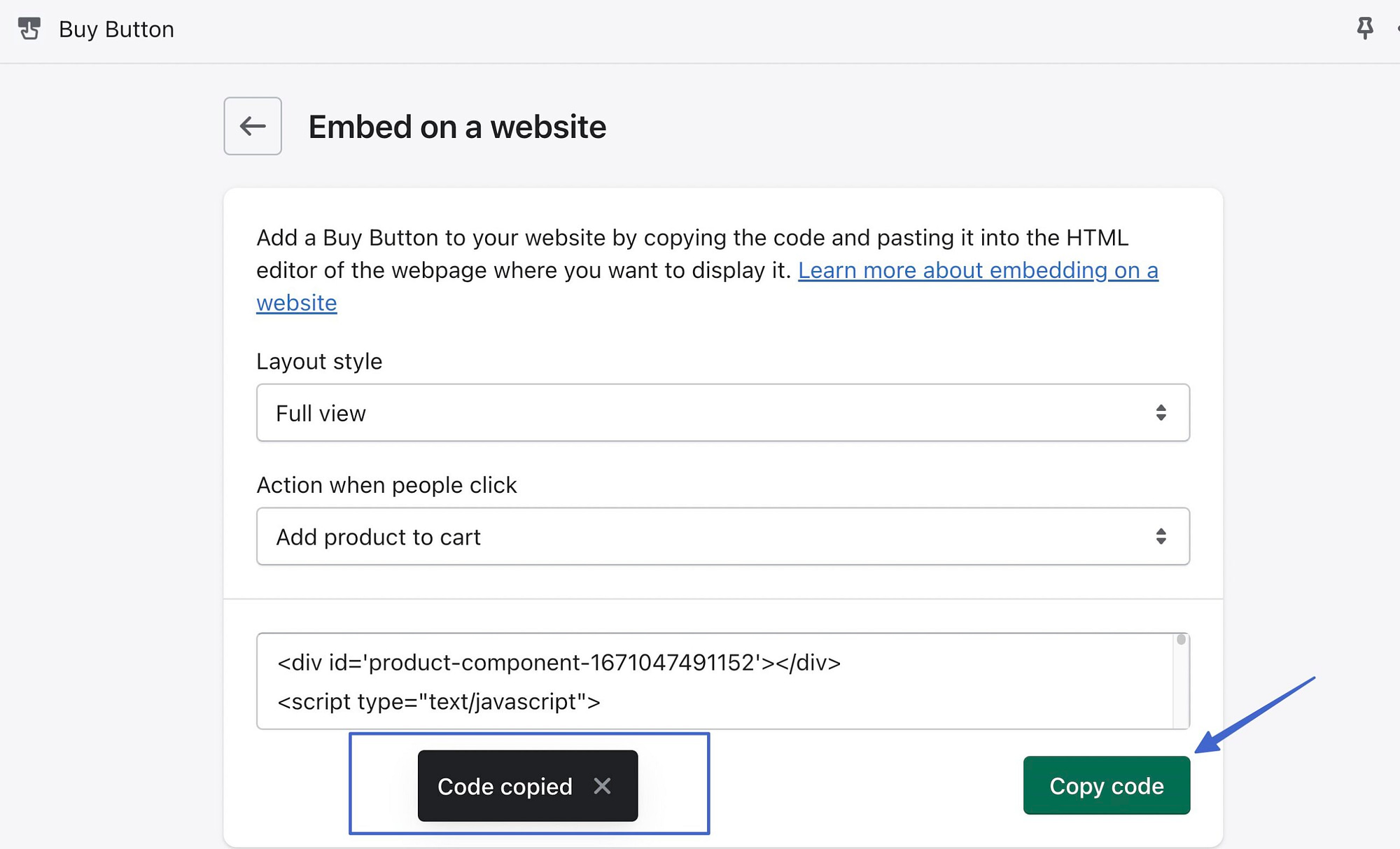The width and height of the screenshot is (1400, 849).
Task: Change Full view to another layout option
Action: click(721, 413)
